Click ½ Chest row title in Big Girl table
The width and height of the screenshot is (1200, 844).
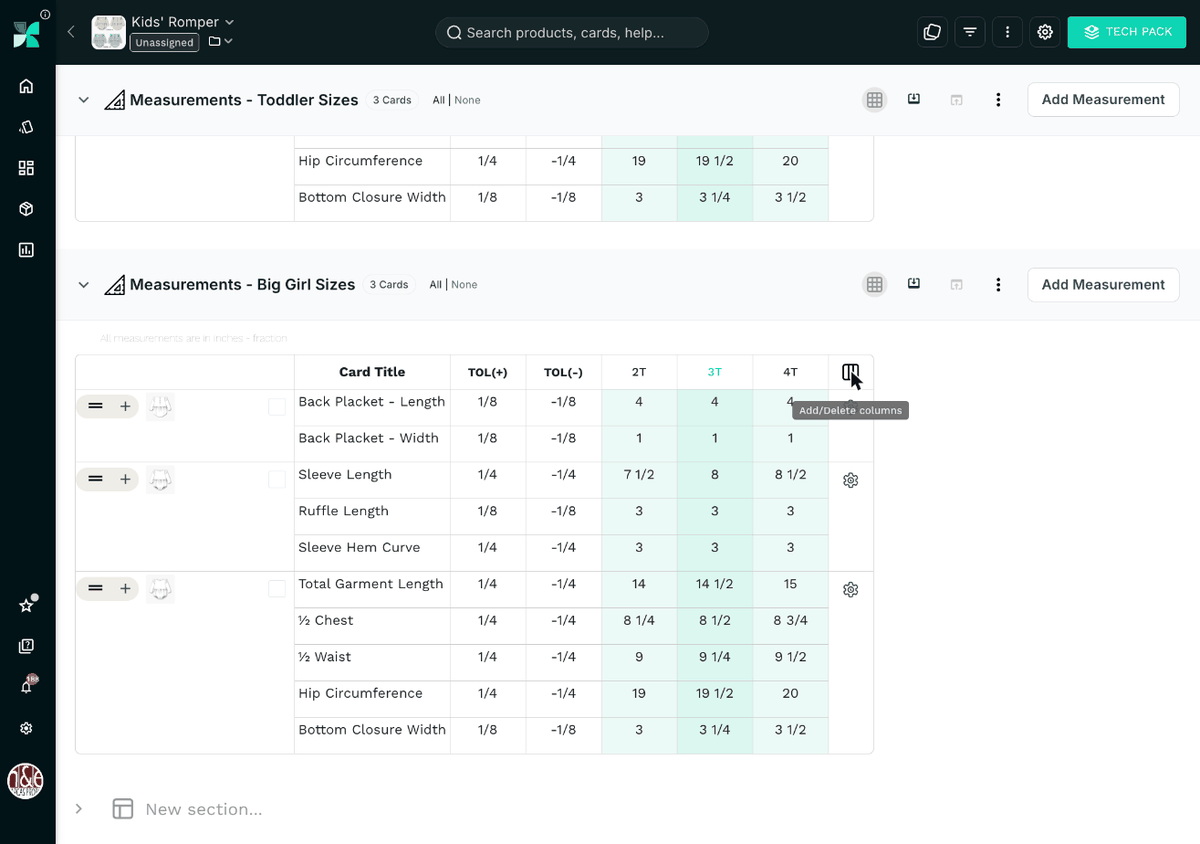point(326,621)
